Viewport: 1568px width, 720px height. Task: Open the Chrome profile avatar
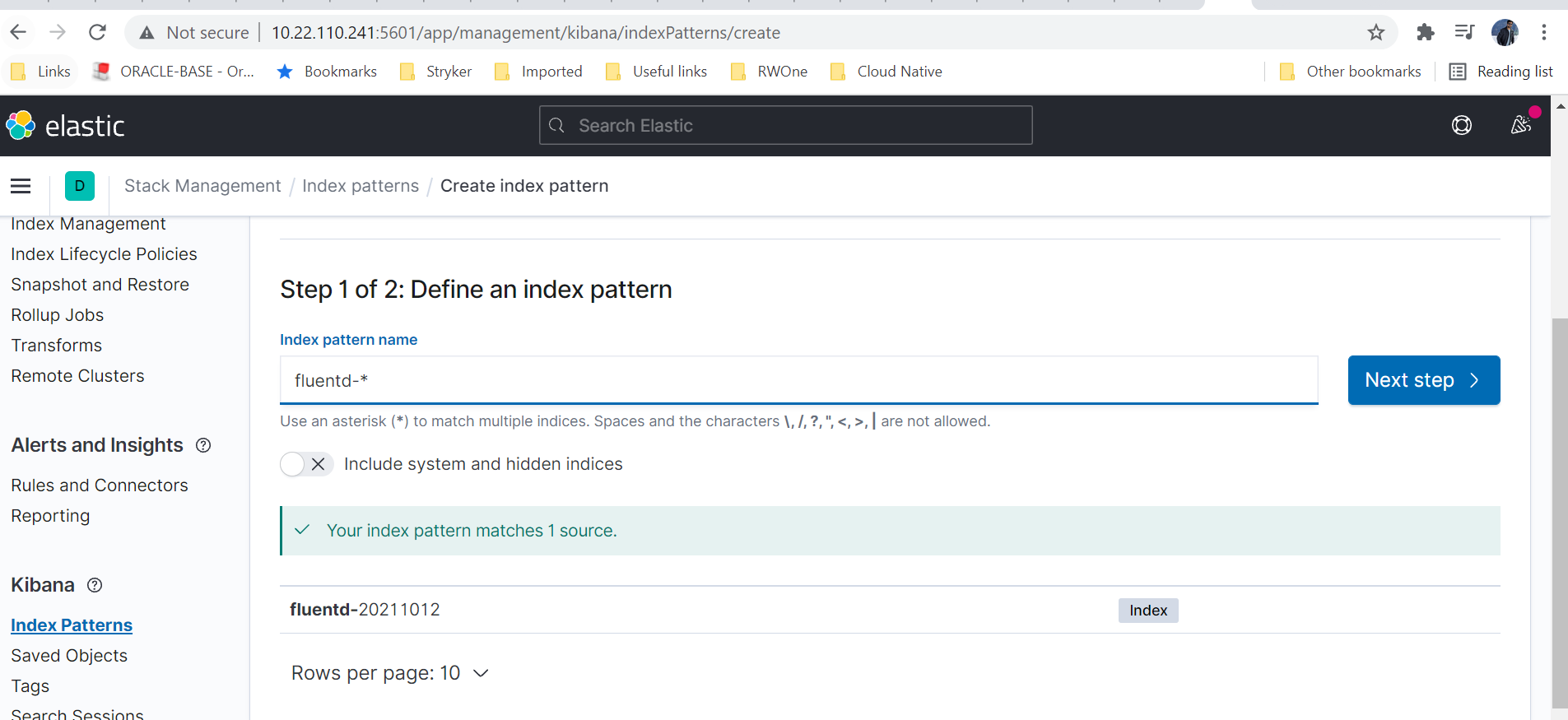click(x=1505, y=32)
